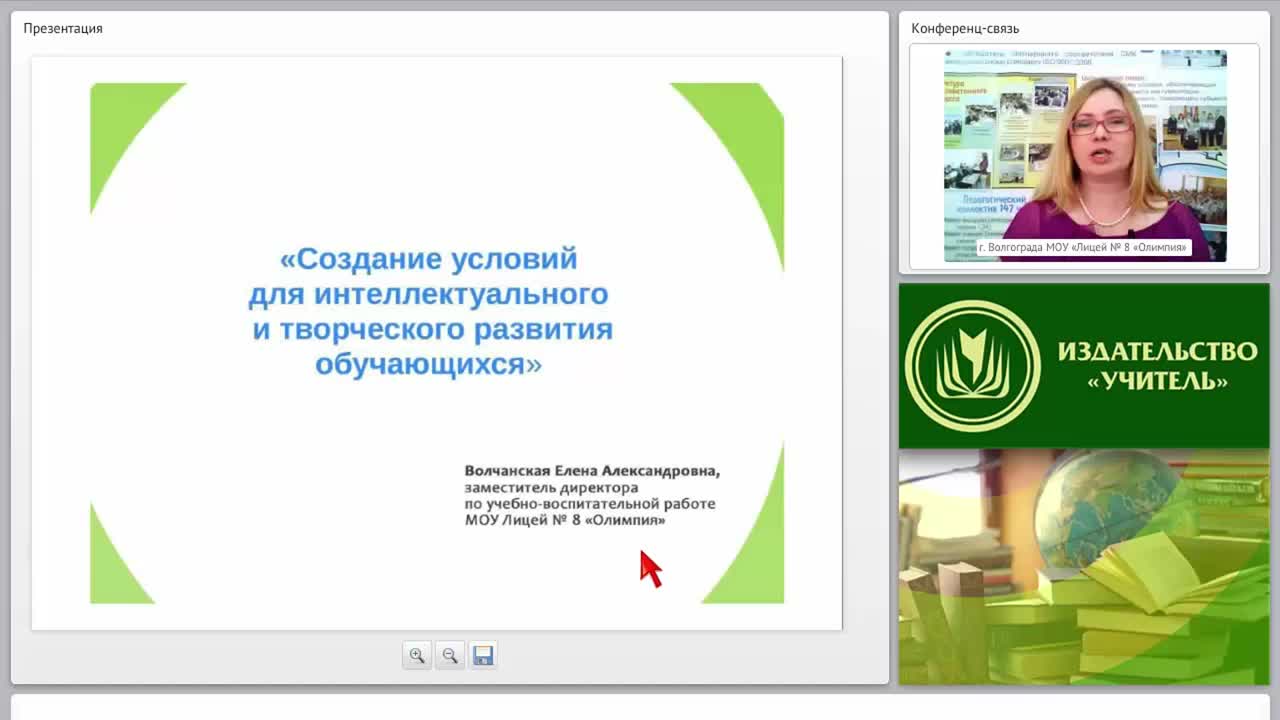1280x720 pixels.
Task: Click the line «заместитель директора» on slide
Action: pos(551,488)
